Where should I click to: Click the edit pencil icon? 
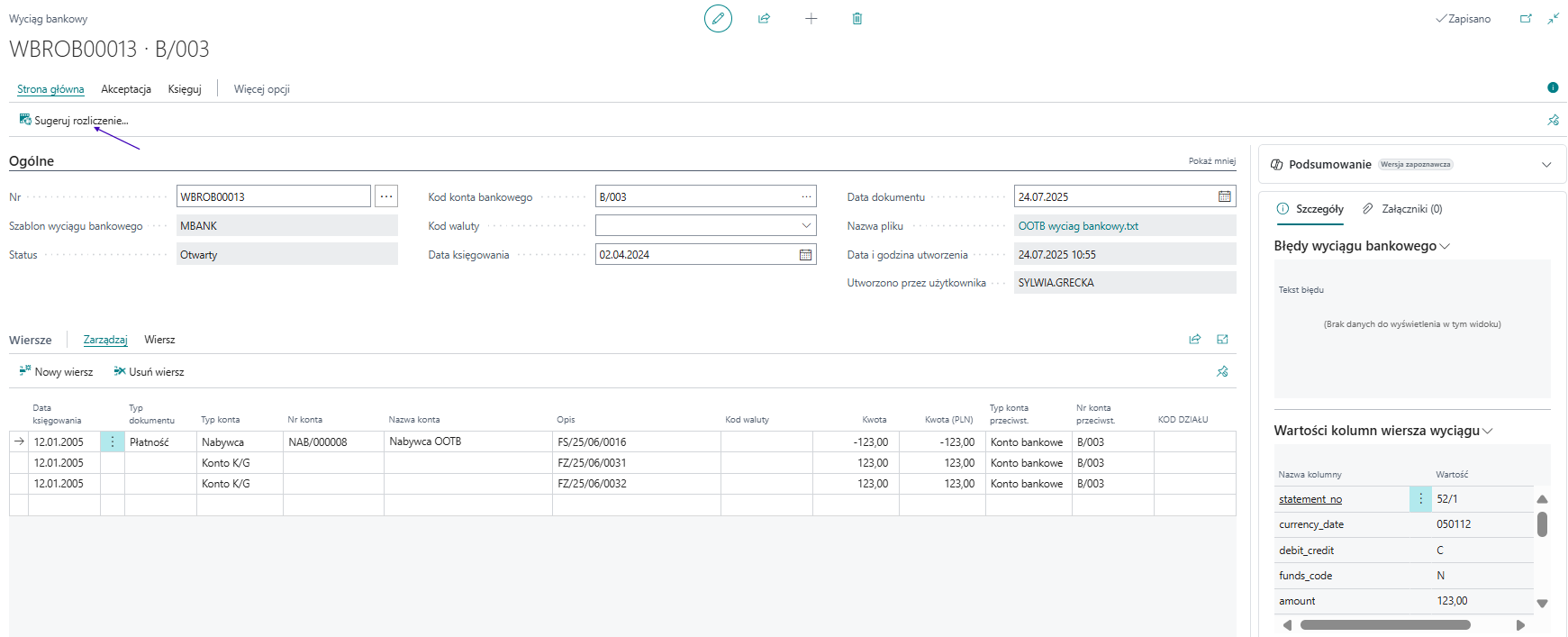[x=718, y=18]
